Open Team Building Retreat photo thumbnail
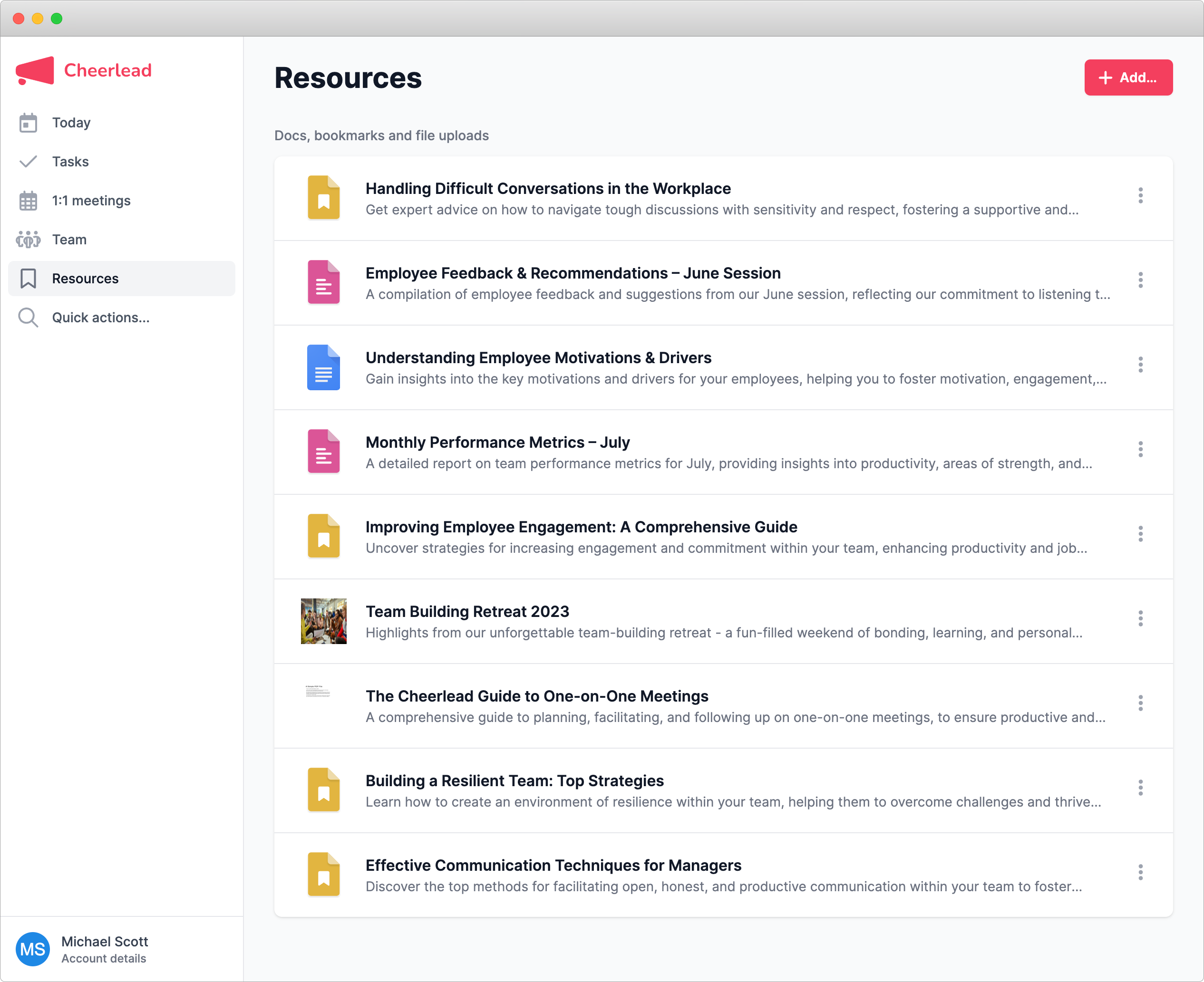The width and height of the screenshot is (1204, 982). pyautogui.click(x=324, y=621)
